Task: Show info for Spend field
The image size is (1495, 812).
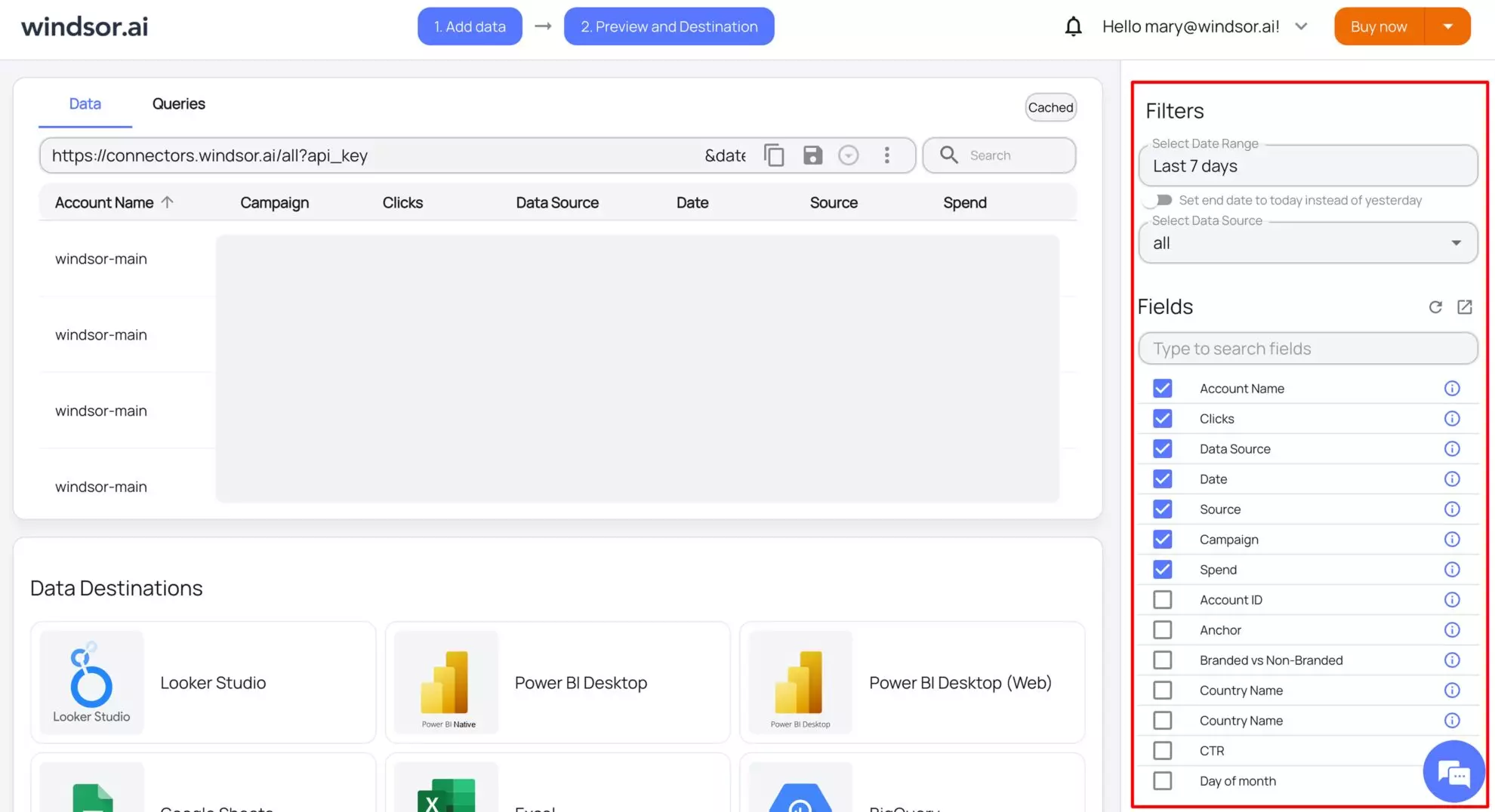Action: 1452,570
